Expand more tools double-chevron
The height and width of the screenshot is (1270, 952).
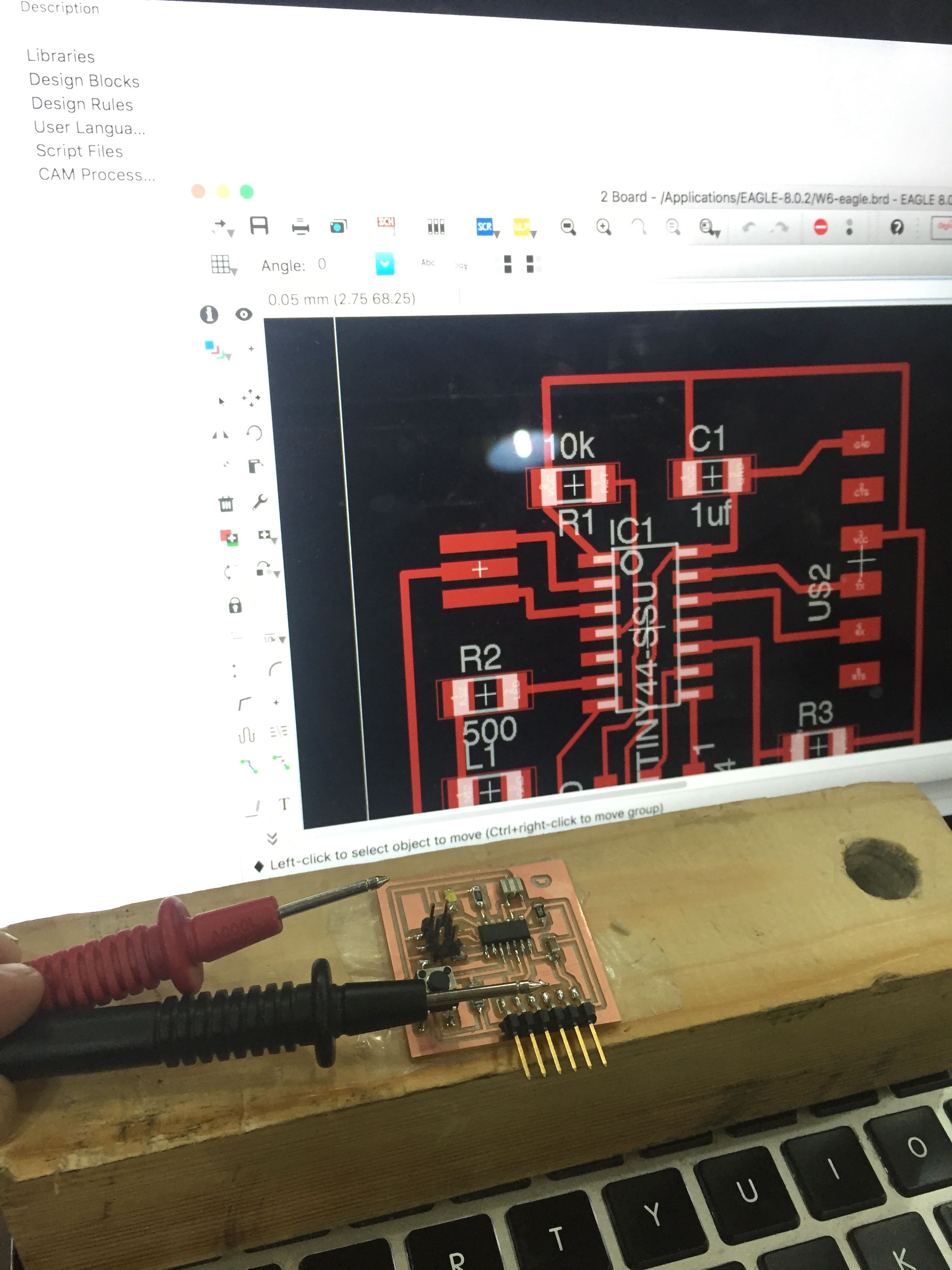pyautogui.click(x=273, y=839)
